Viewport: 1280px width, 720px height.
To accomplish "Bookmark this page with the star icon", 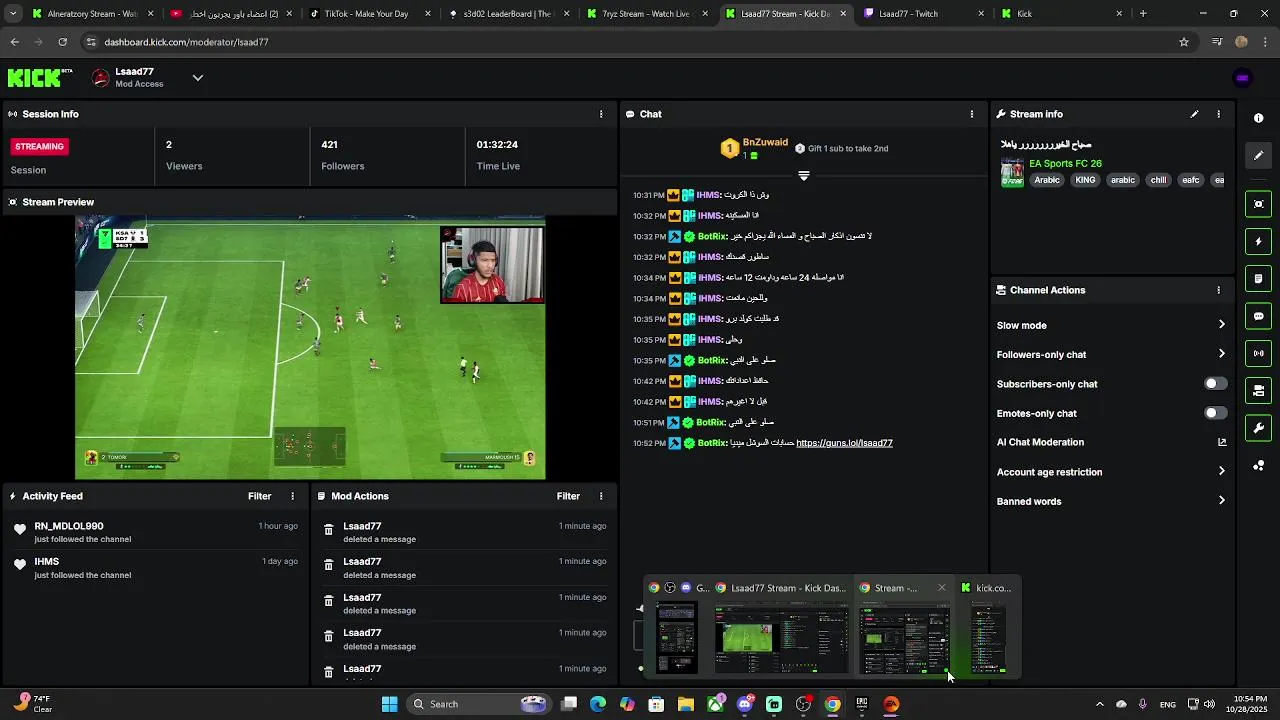I will [x=1184, y=42].
